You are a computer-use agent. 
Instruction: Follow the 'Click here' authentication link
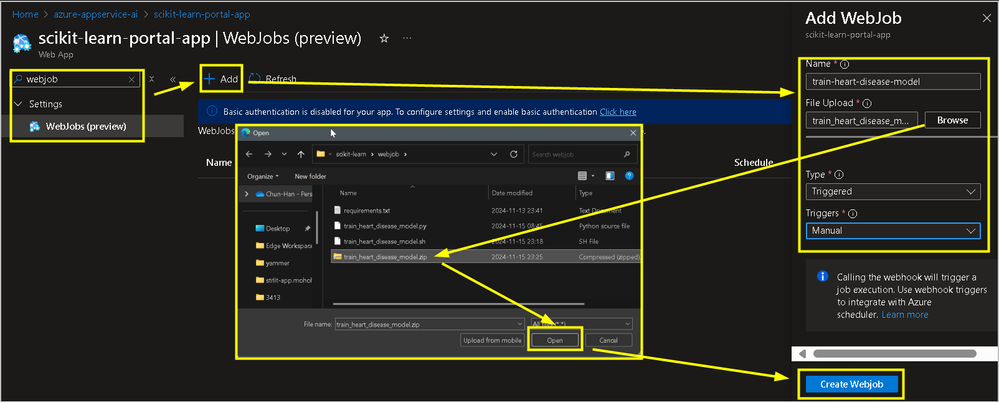tap(617, 112)
